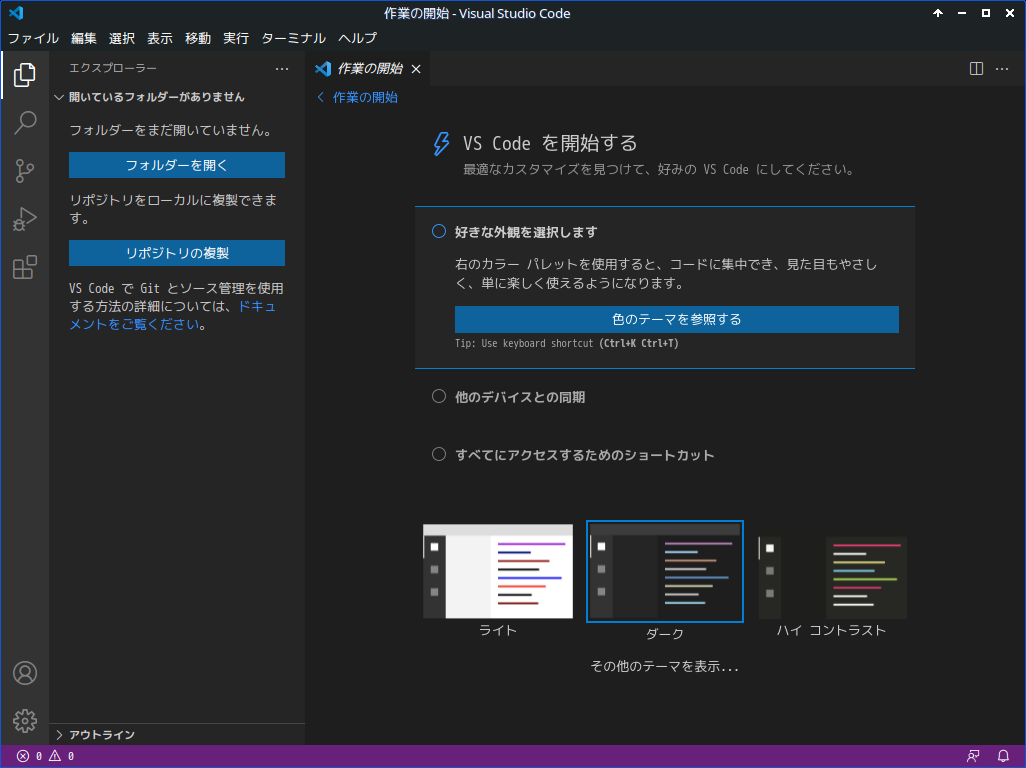Open the Accounts icon in activity bar
This screenshot has height=768, width=1026.
(x=25, y=673)
